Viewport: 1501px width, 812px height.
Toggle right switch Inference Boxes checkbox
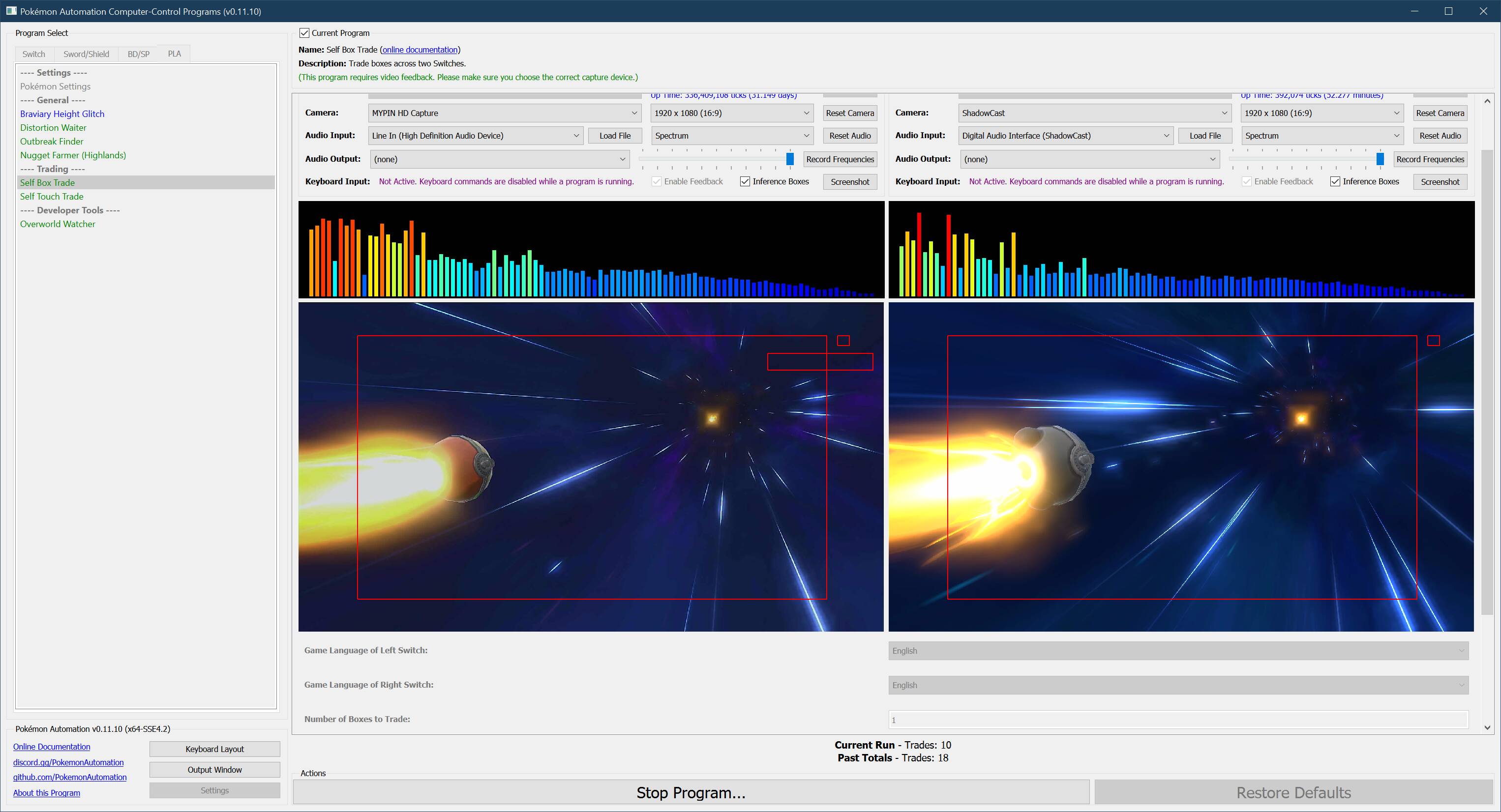point(1335,182)
